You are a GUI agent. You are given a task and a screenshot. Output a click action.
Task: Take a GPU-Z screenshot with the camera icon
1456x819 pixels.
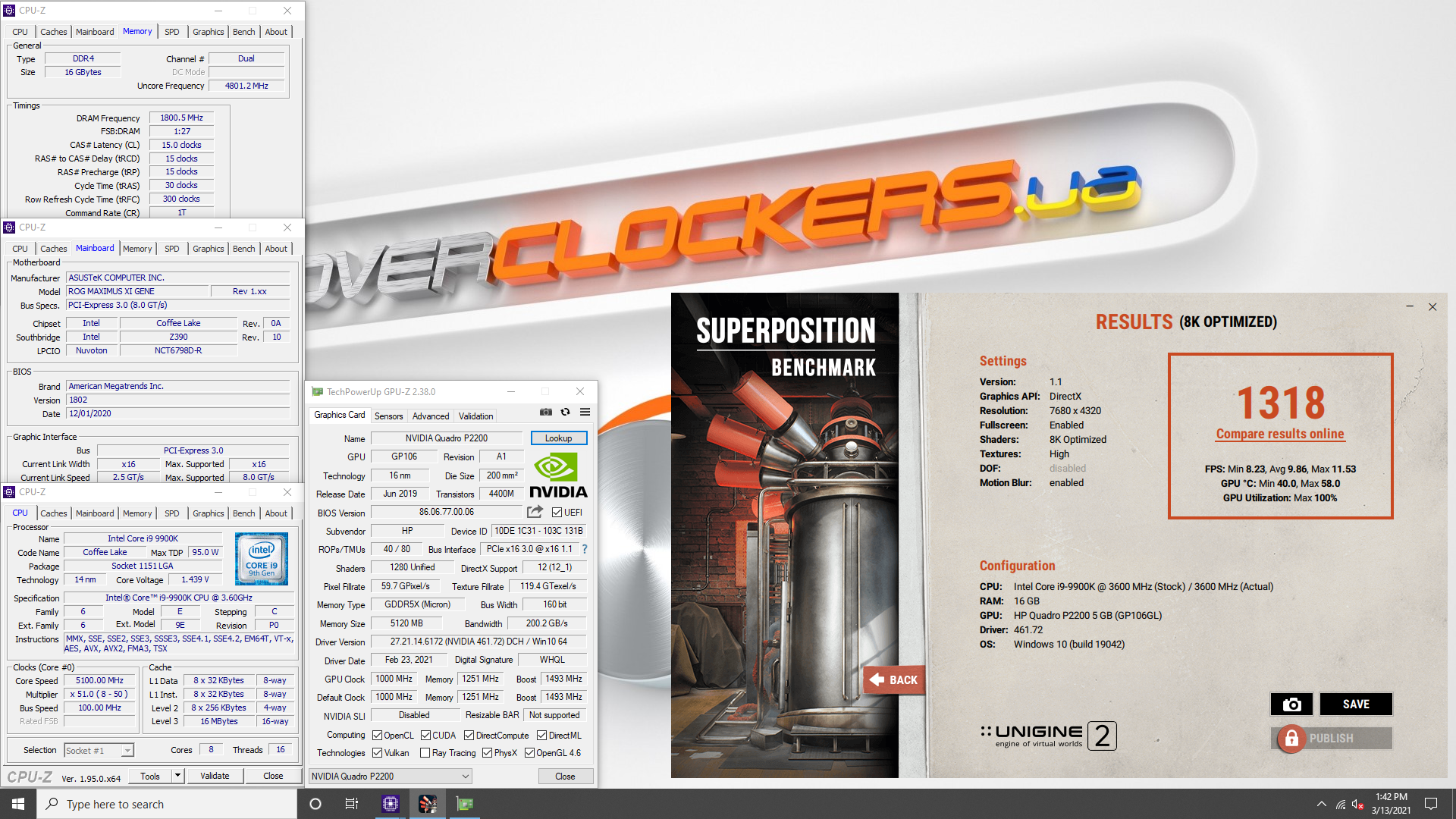click(545, 412)
